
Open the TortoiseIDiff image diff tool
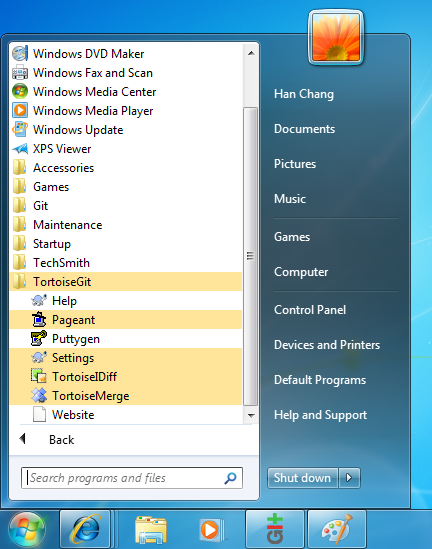tap(126, 377)
